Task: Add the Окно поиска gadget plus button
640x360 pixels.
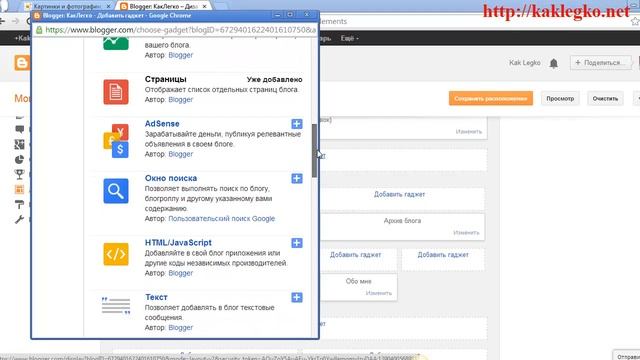Action: click(297, 178)
